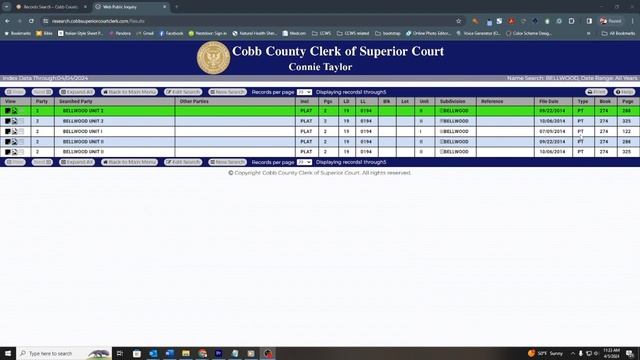Click the browser address bar URL
This screenshot has height=360, width=640.
(x=98, y=21)
